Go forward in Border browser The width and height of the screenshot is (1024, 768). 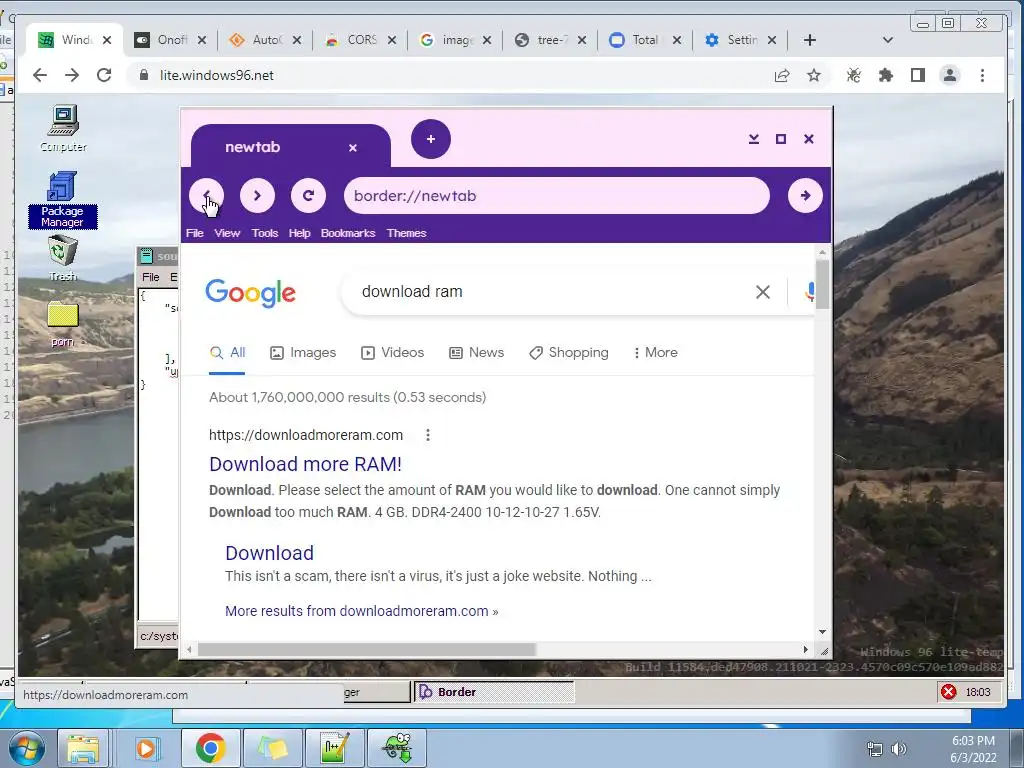257,195
